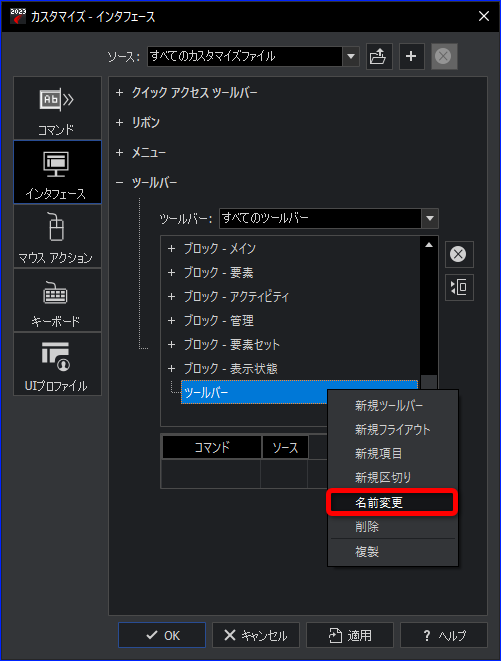Viewport: 501px width, 661px height.
Task: Open the UIプロファイル sidebar section
Action: point(57,364)
